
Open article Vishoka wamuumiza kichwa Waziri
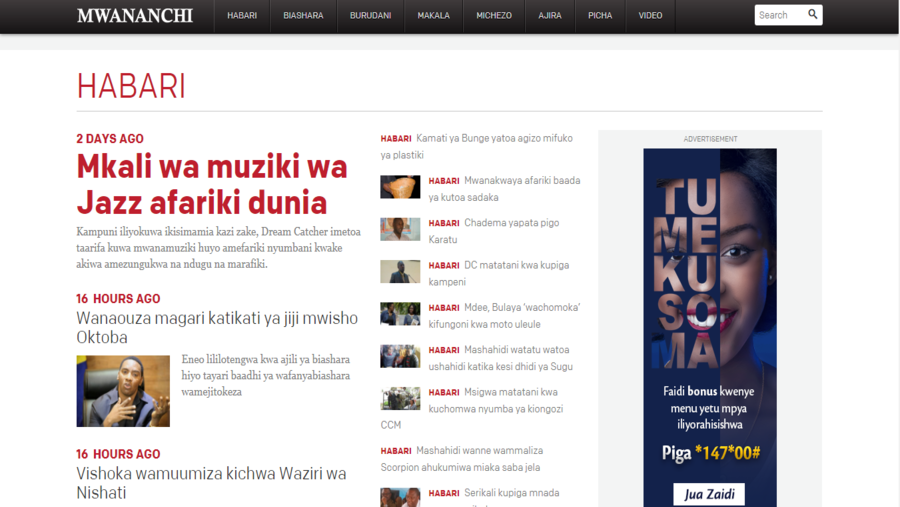click(211, 482)
